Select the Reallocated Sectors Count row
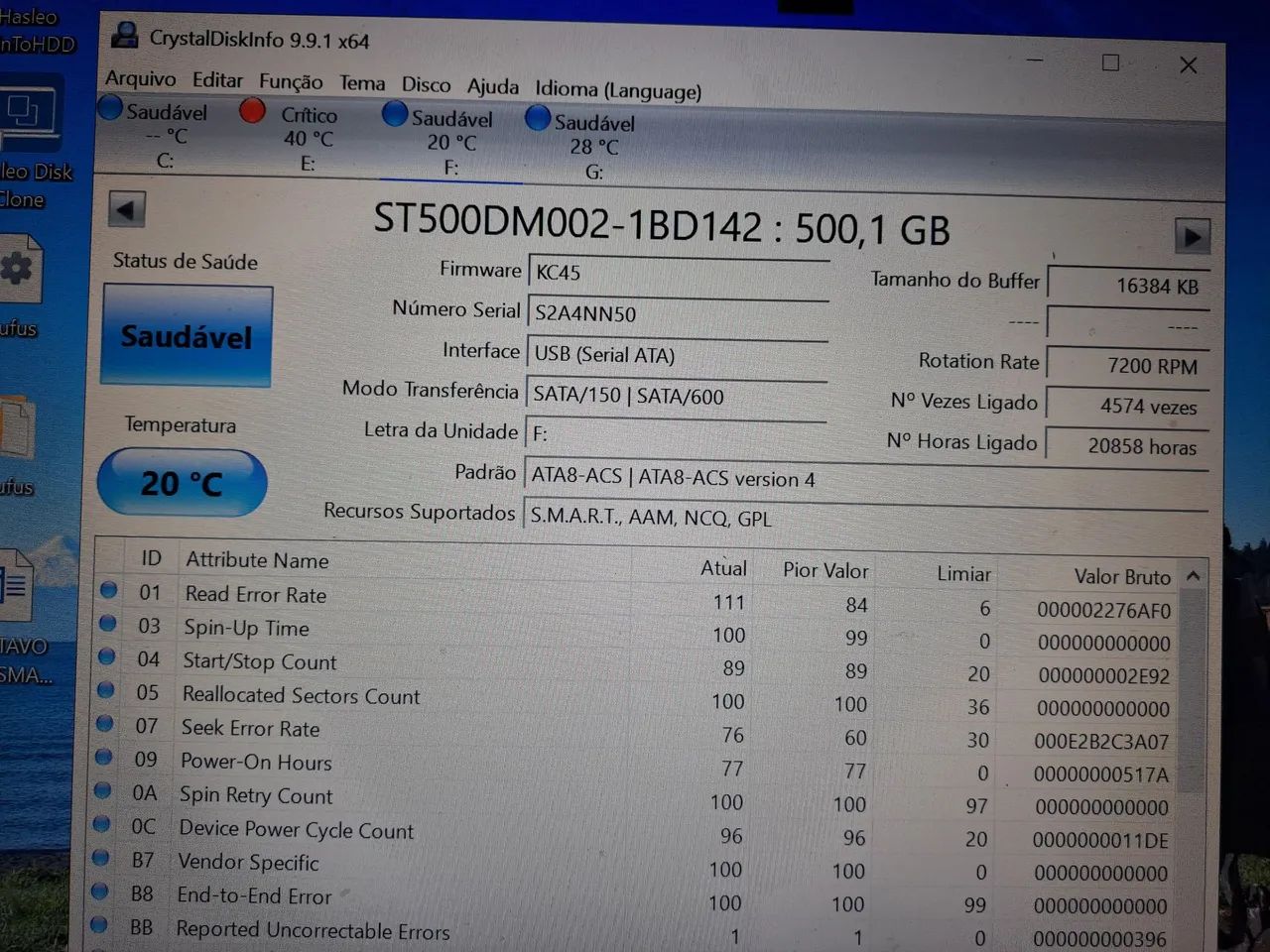The height and width of the screenshot is (952, 1270). 635,700
